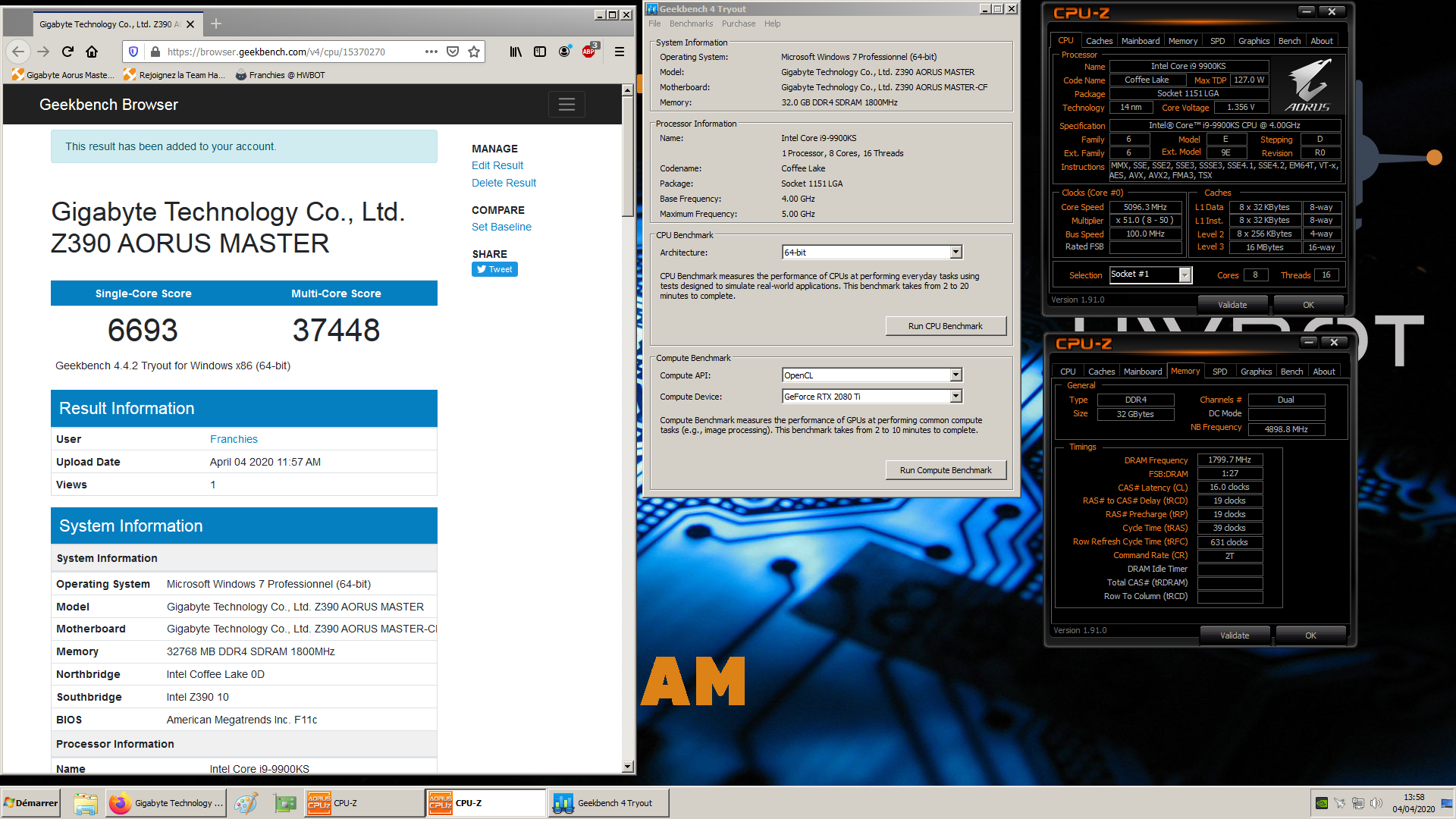
Task: Click Validate in bottom CPU-Z window
Action: [x=1235, y=635]
